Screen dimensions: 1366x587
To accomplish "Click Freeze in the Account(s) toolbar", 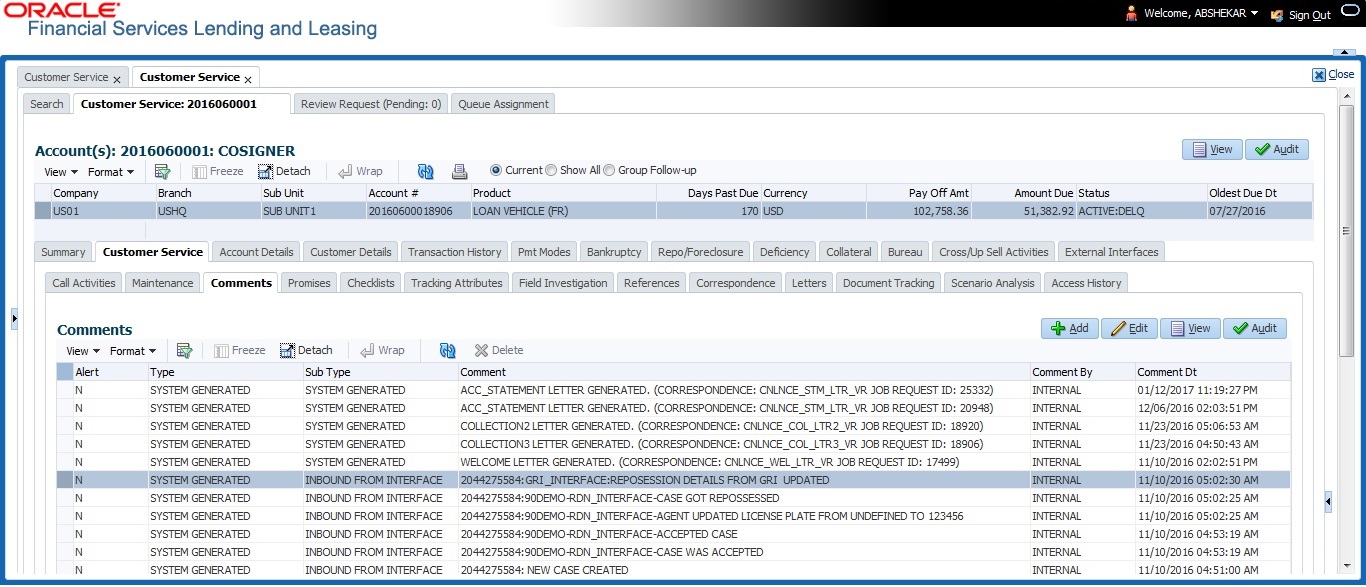I will pos(217,171).
